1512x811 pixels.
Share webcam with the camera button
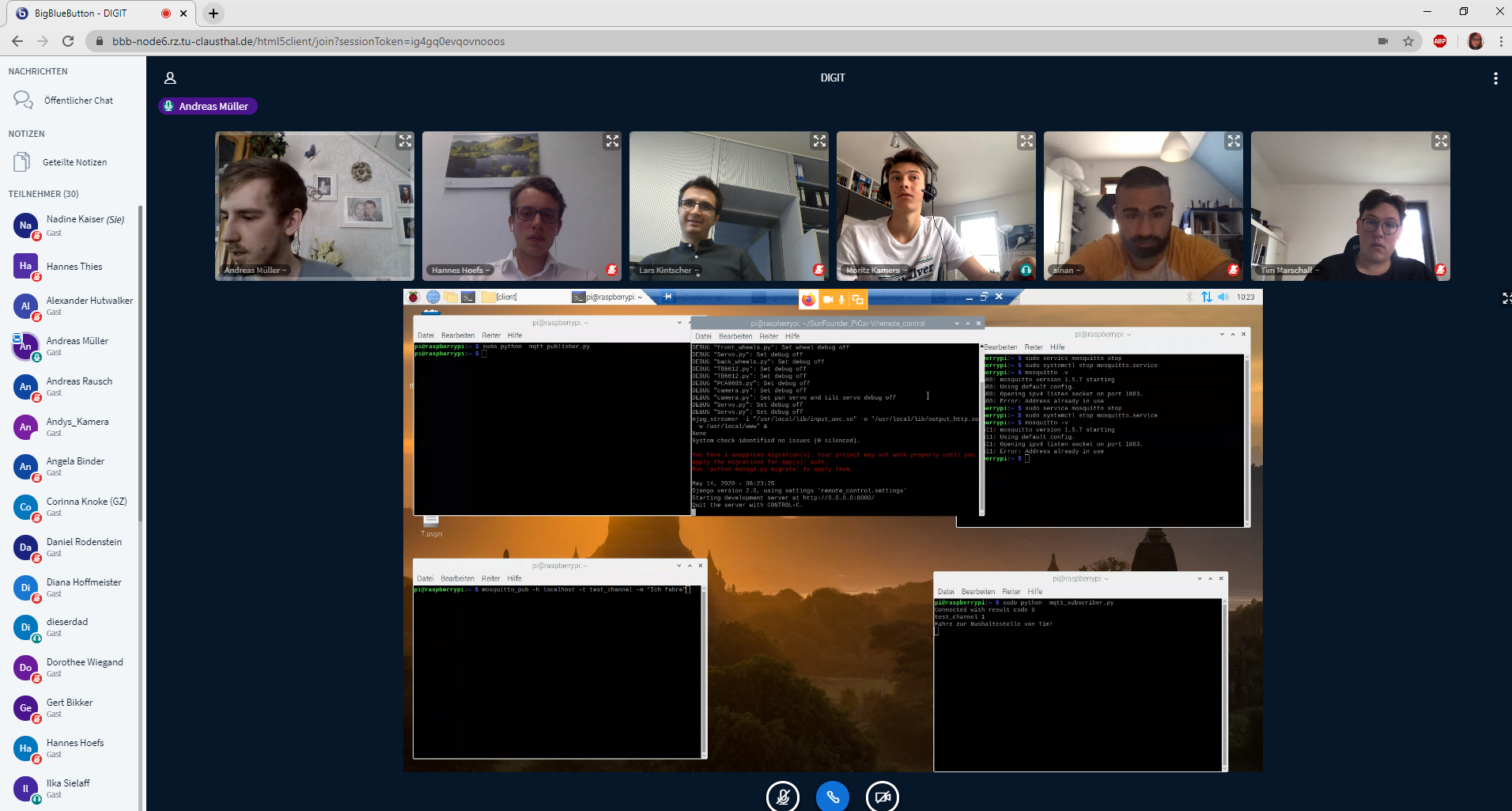pyautogui.click(x=882, y=796)
